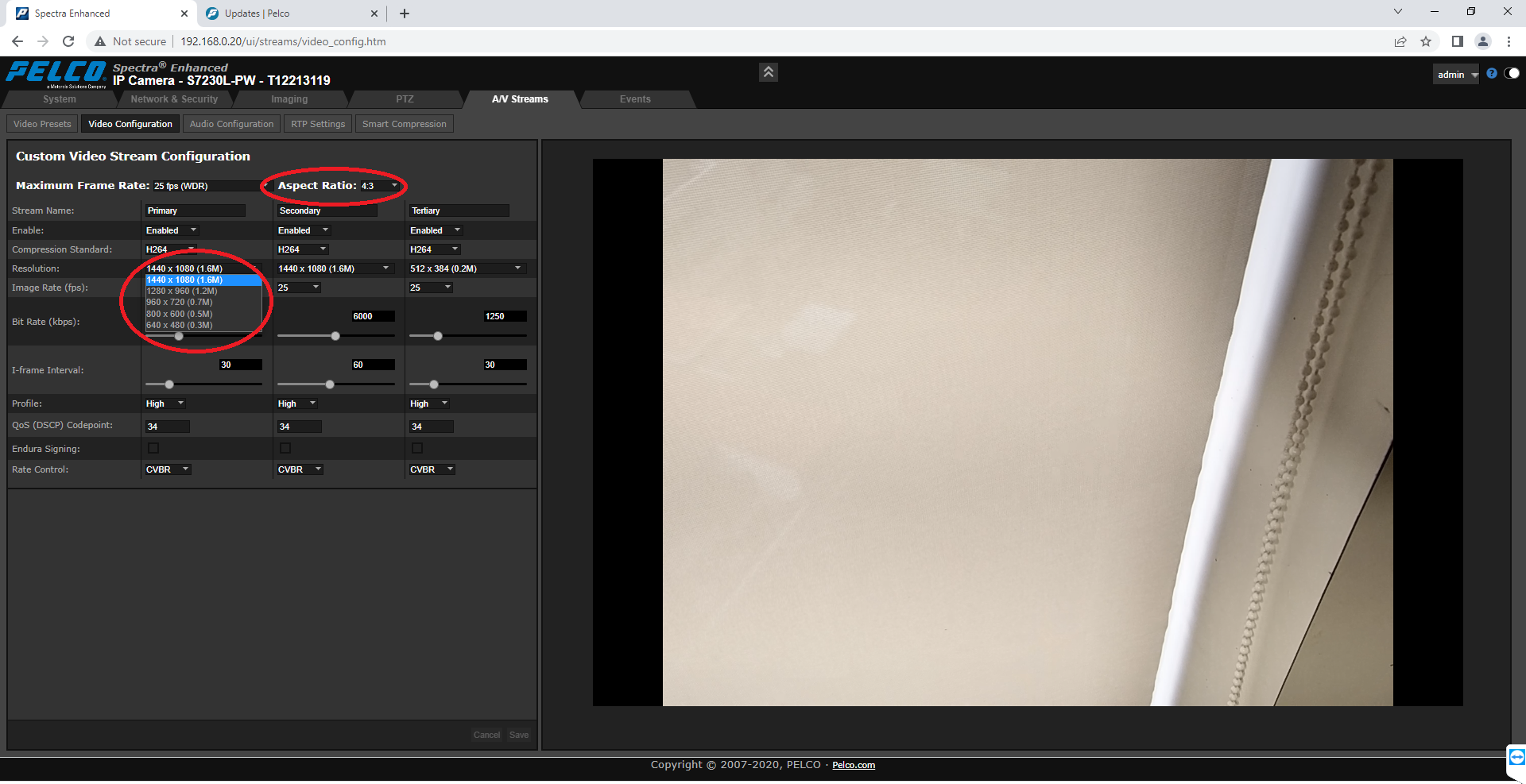Open the RTP Settings sub-tab
Screen dimensions: 1526x784
coord(318,124)
